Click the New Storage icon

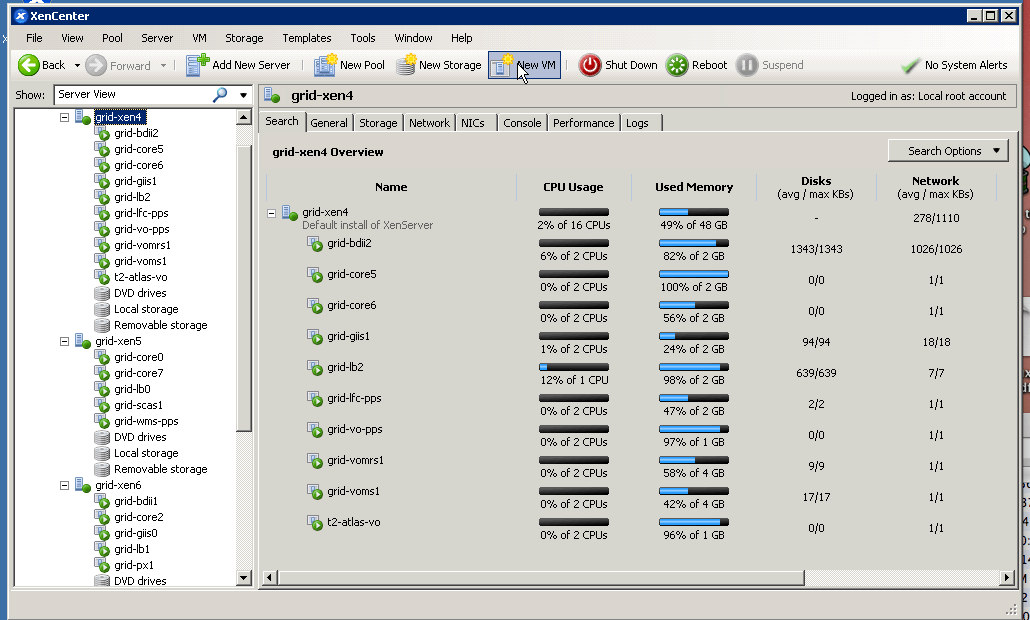[406, 64]
